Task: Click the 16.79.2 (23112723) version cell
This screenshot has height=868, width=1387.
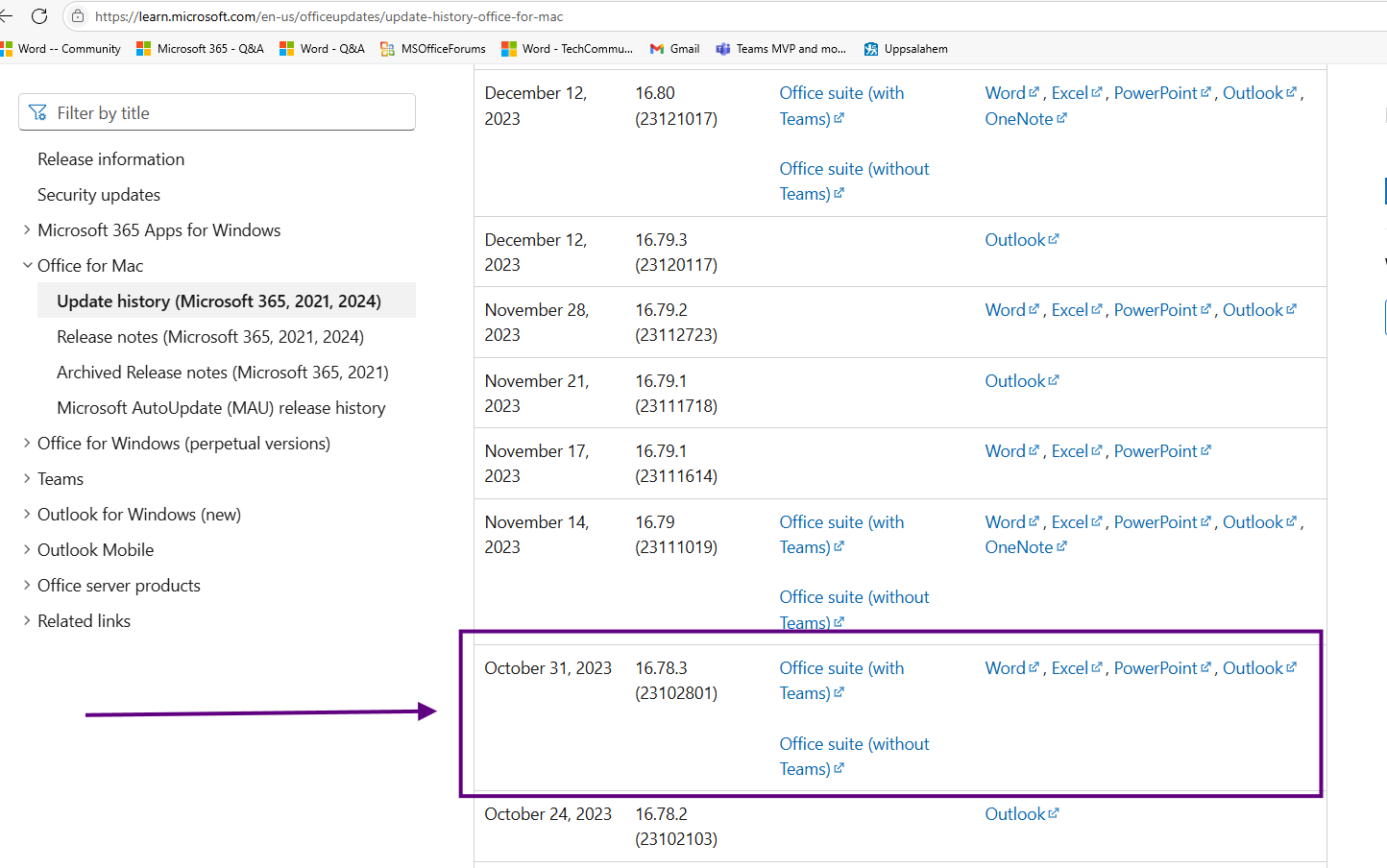Action: 676,323
